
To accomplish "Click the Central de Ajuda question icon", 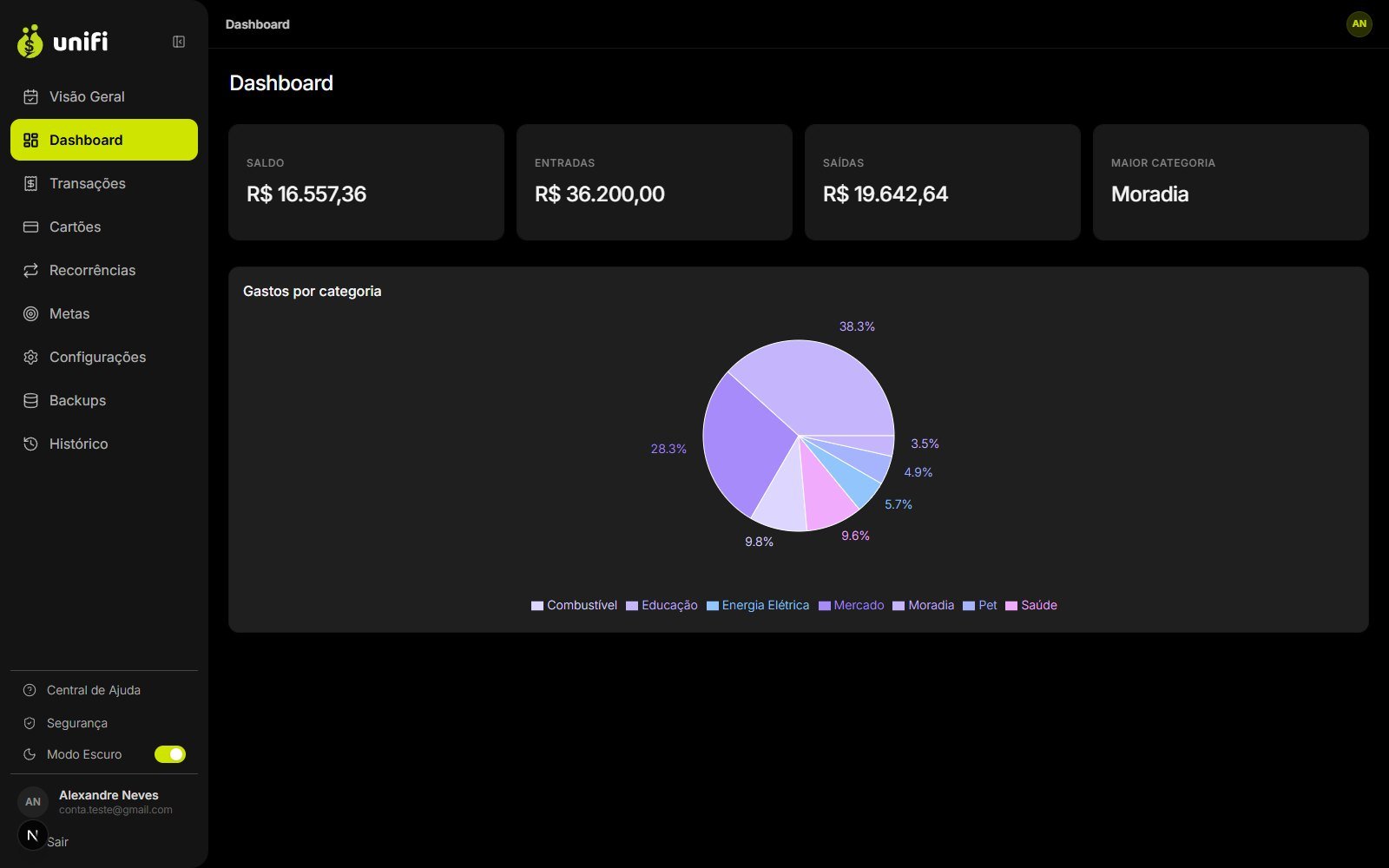I will point(30,690).
